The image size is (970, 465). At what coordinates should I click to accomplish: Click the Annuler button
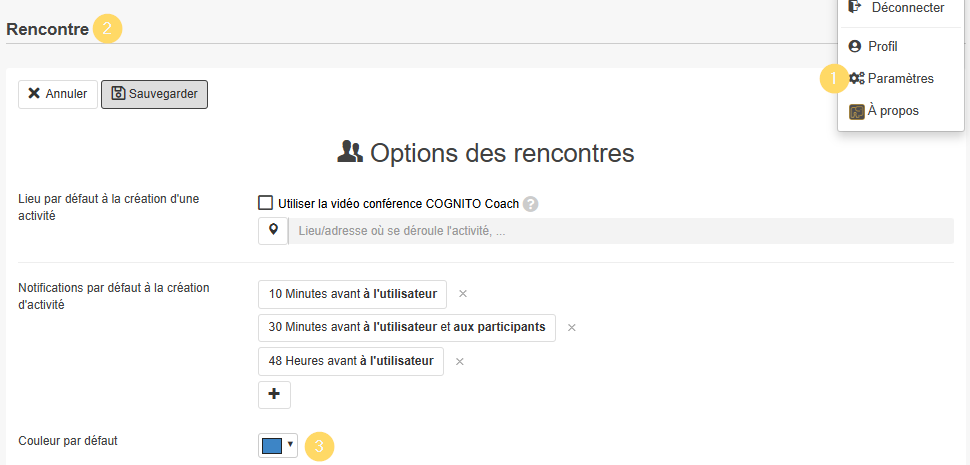(58, 94)
